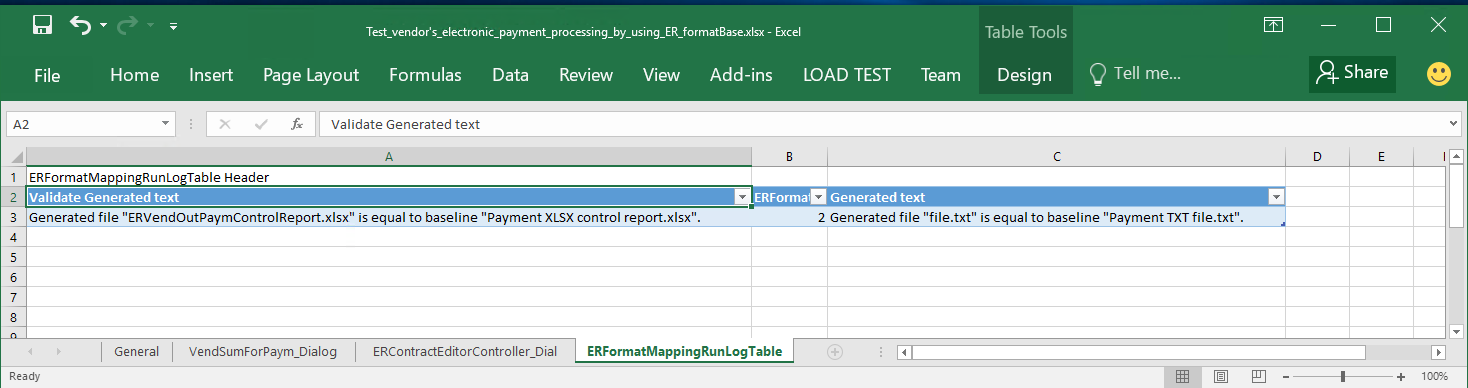Open the Data tab
The image size is (1468, 388).
tap(510, 75)
